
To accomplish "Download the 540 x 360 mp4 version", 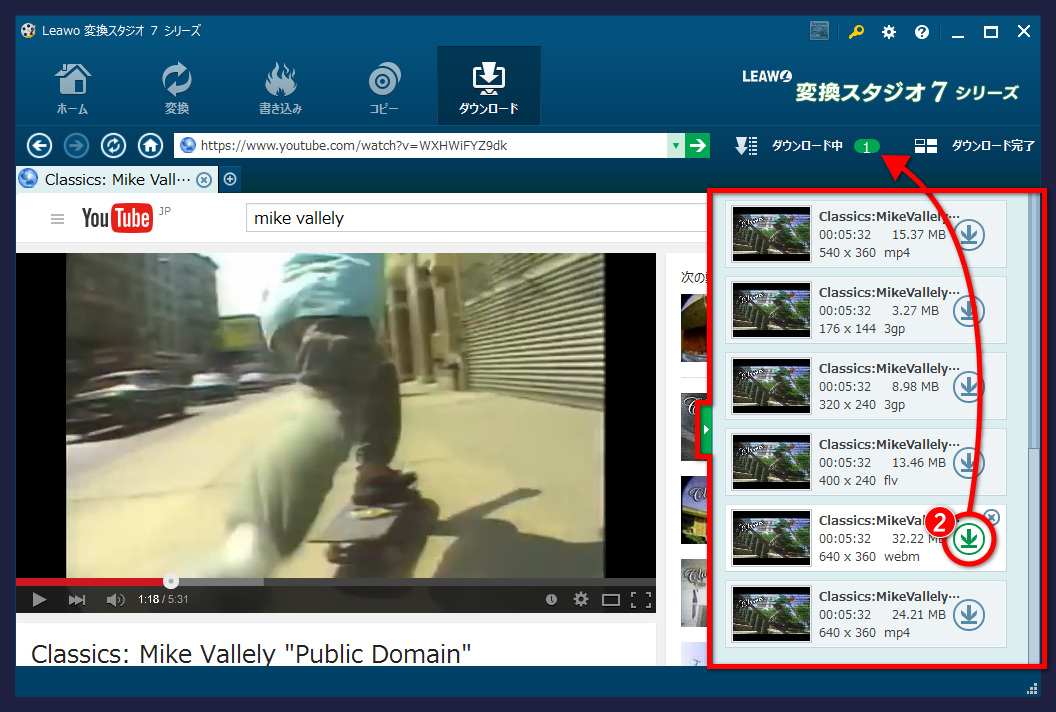I will (x=968, y=234).
